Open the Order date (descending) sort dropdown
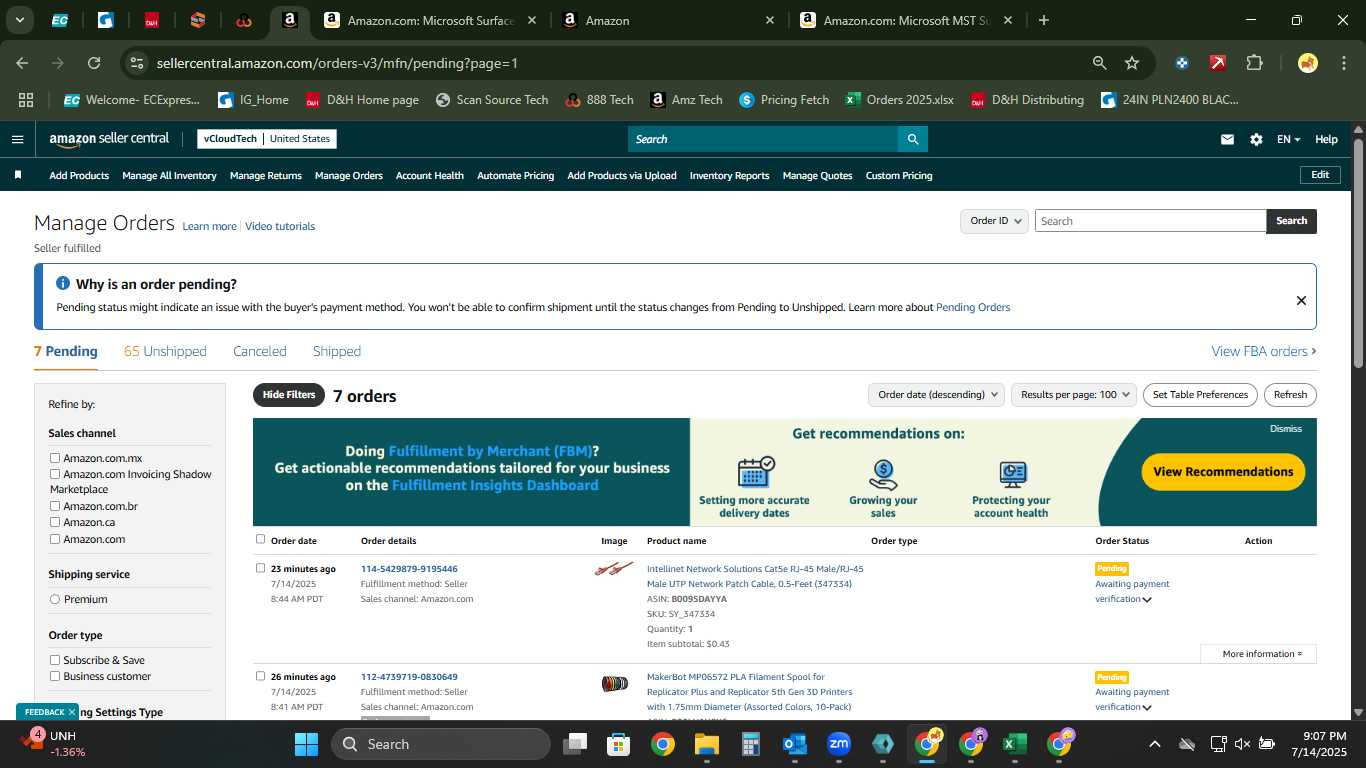This screenshot has height=768, width=1366. tap(936, 395)
